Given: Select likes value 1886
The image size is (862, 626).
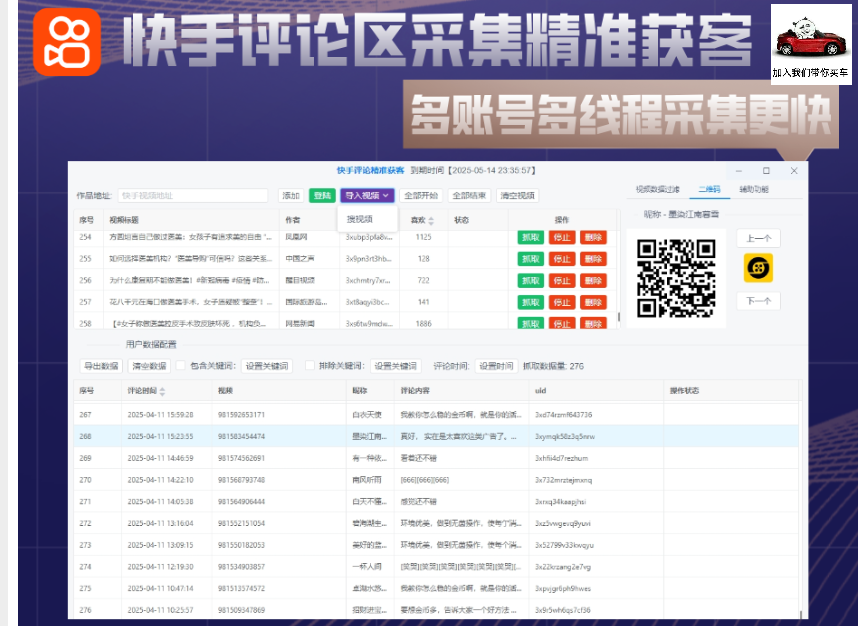Looking at the screenshot, I should coord(424,324).
